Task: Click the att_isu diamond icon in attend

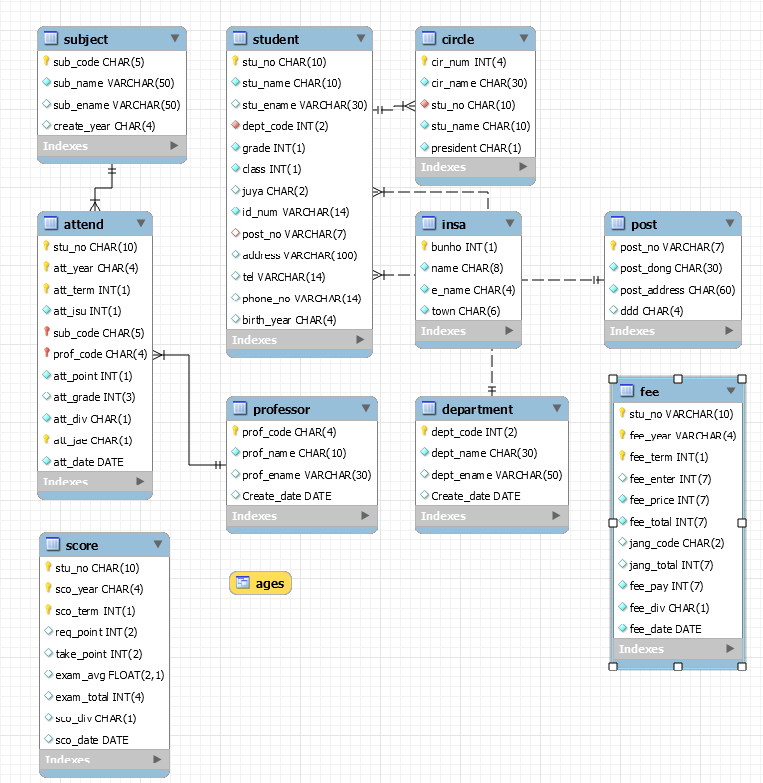Action: 46,310
